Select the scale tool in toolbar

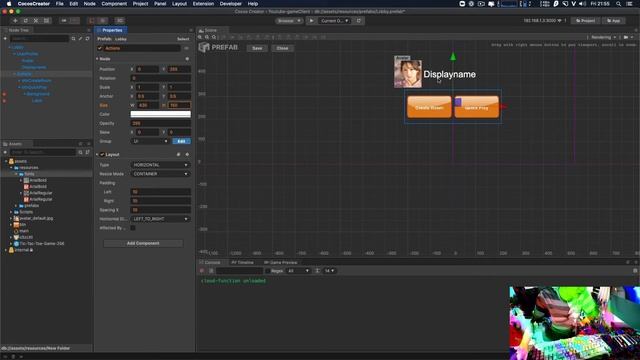pos(36,21)
